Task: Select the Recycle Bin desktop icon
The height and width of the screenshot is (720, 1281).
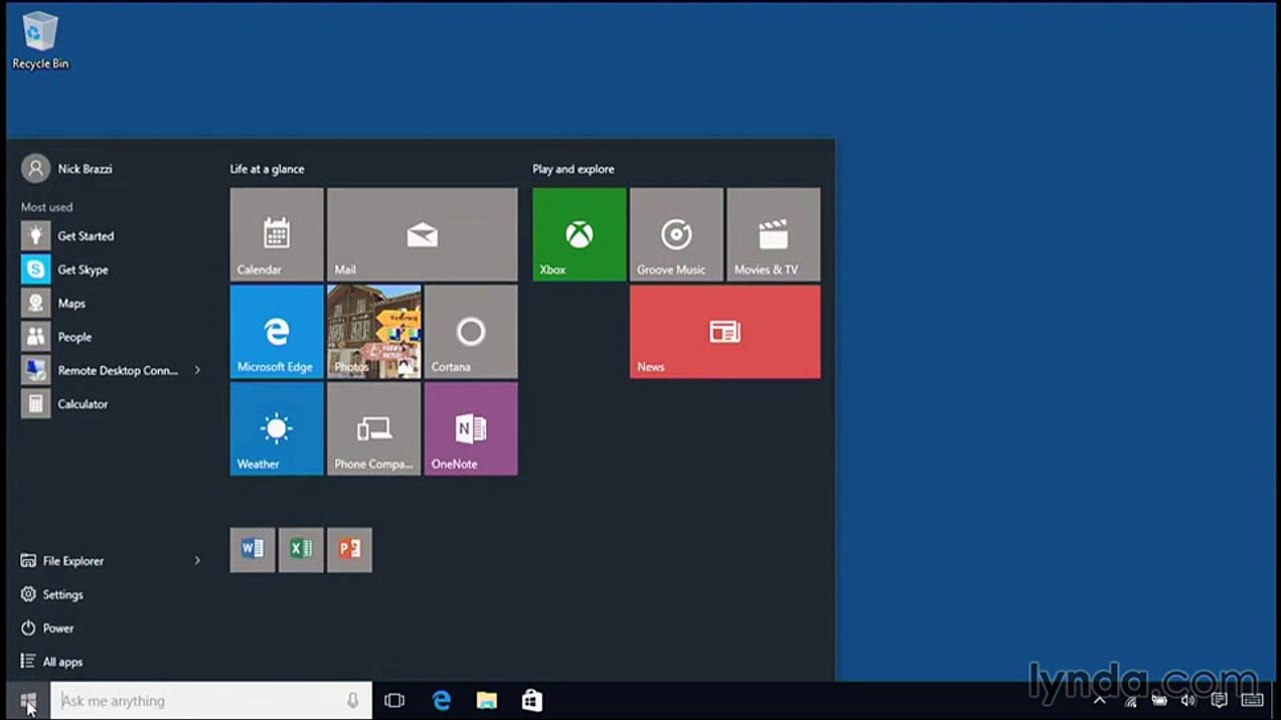Action: (40, 41)
